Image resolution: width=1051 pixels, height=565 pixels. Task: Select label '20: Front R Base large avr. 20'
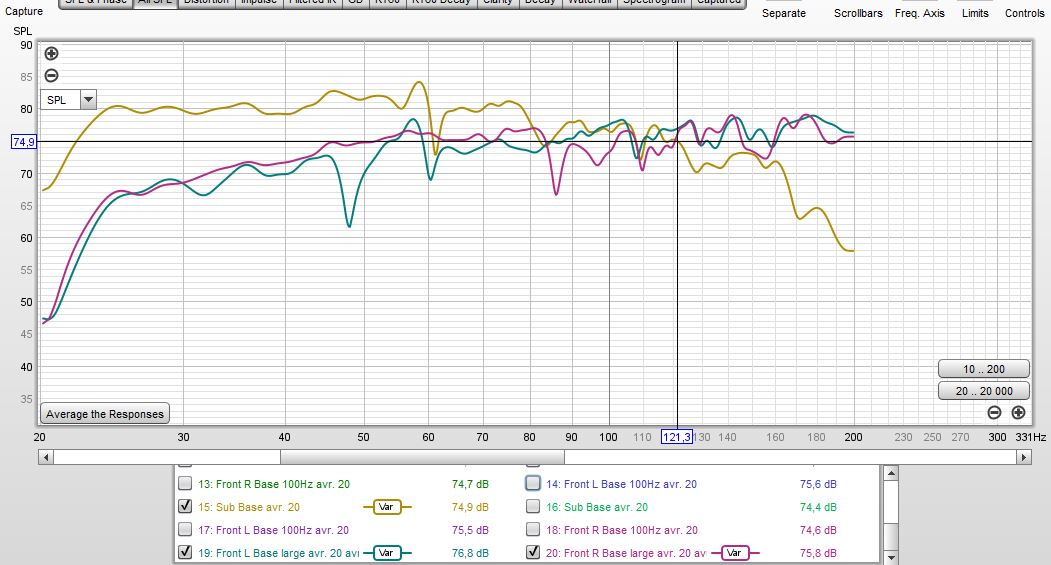[x=626, y=553]
